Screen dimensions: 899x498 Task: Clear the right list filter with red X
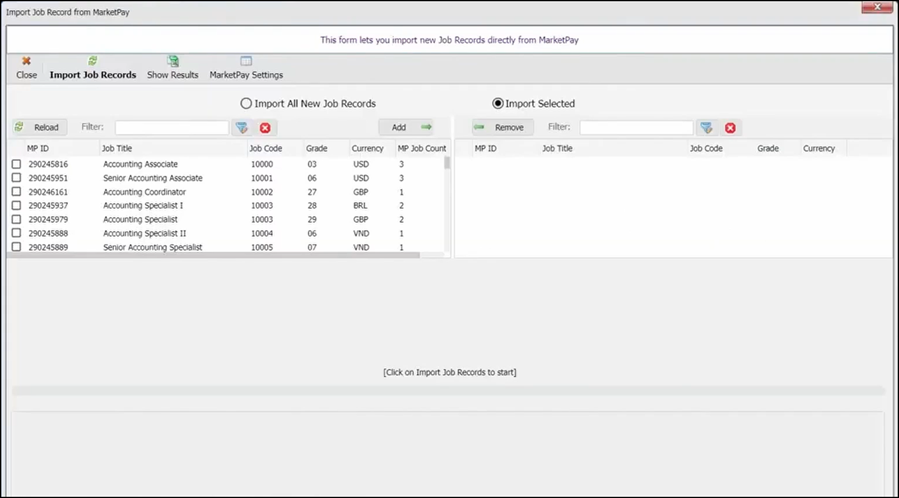point(730,128)
